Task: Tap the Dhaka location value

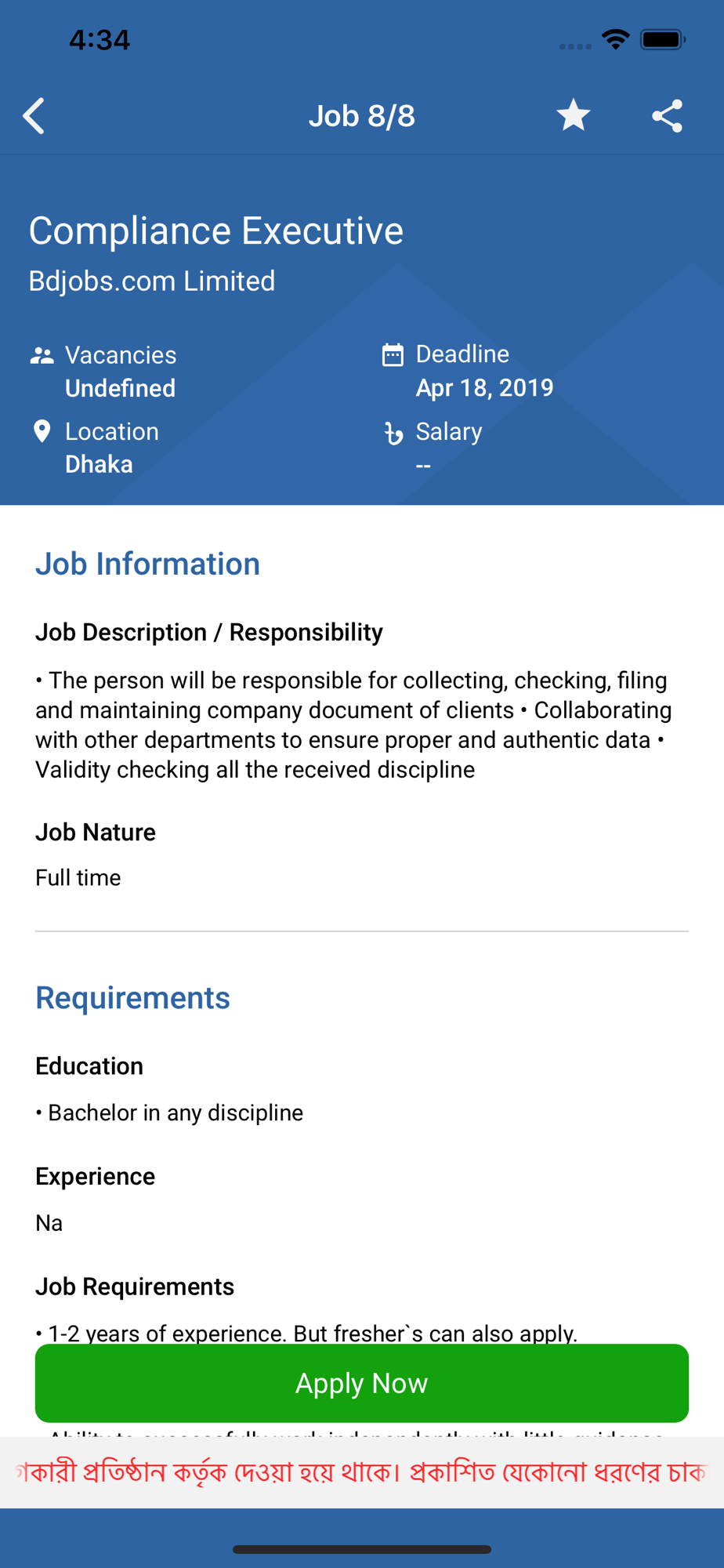Action: pos(99,464)
